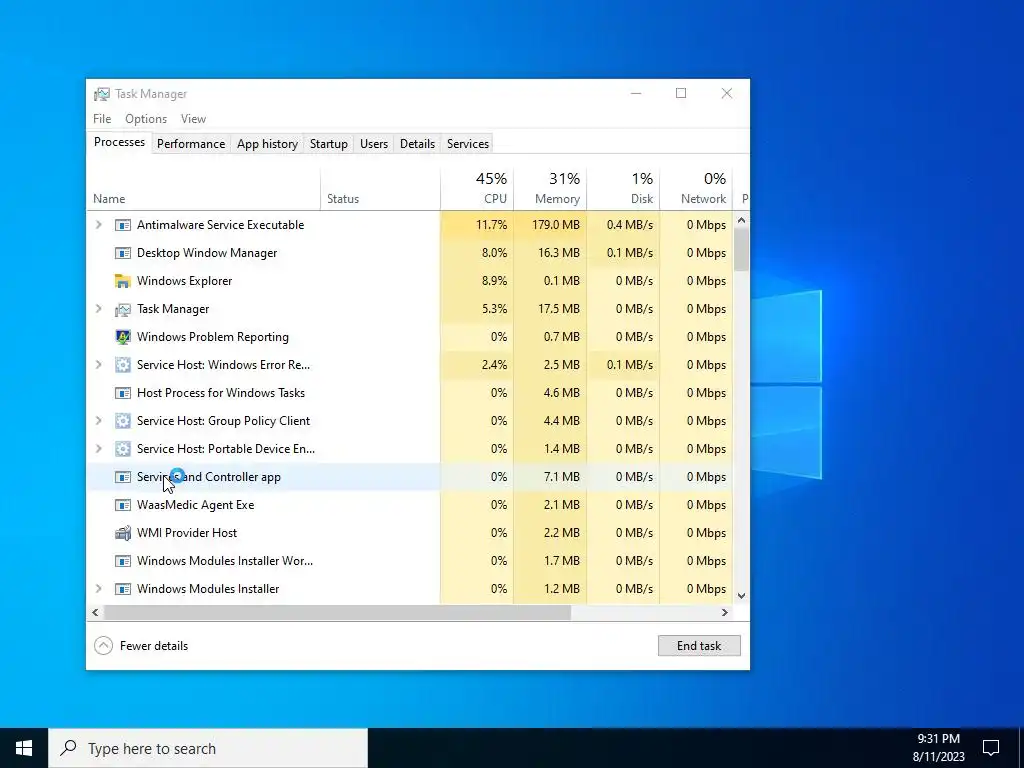Expand Service Host: Group Policy Client group
This screenshot has width=1024, height=768.
[x=99, y=421]
